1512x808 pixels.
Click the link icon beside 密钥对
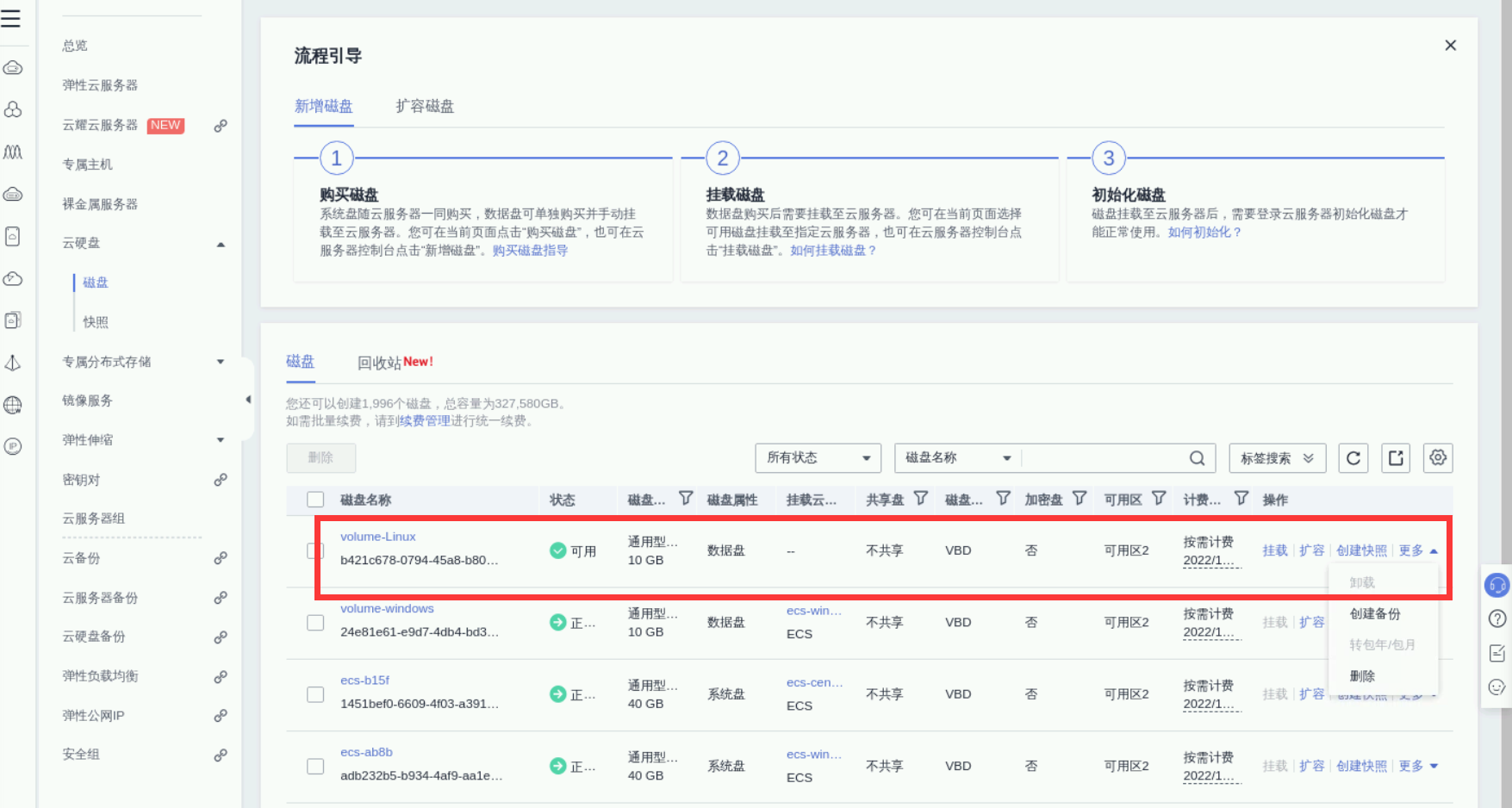tap(221, 480)
